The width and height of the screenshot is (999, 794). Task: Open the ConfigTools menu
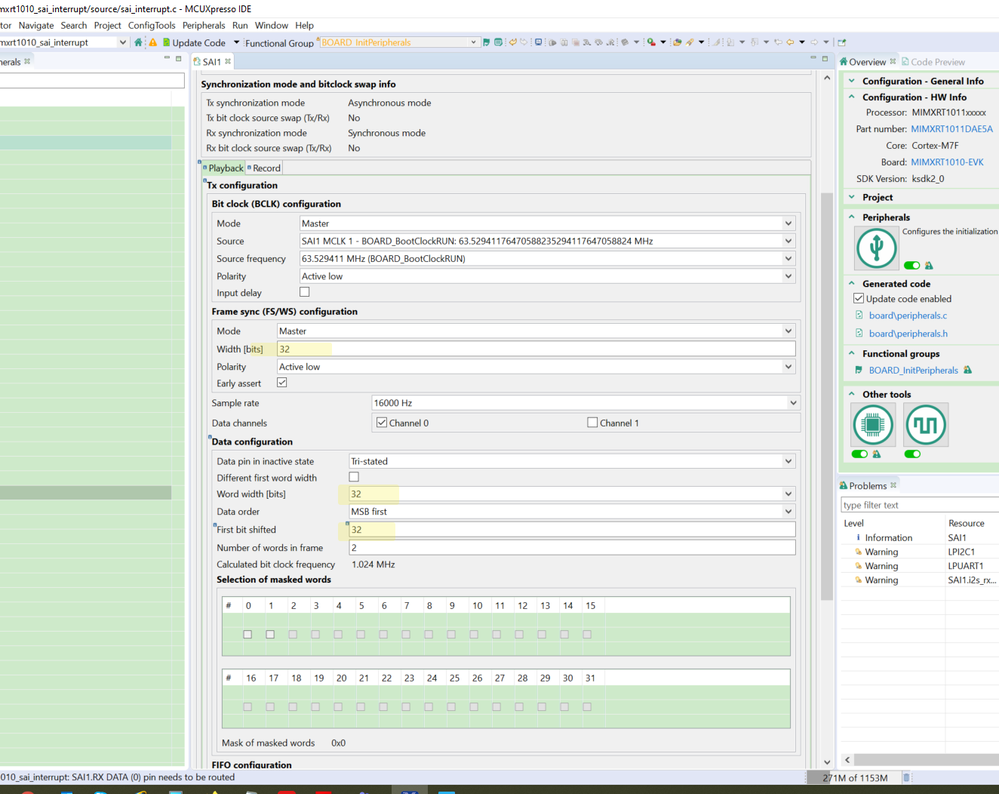point(151,25)
